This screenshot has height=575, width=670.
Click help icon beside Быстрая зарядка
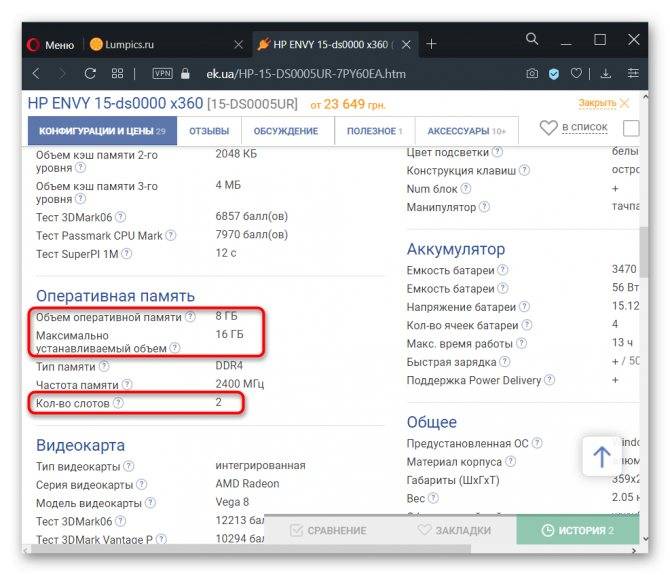pos(505,362)
